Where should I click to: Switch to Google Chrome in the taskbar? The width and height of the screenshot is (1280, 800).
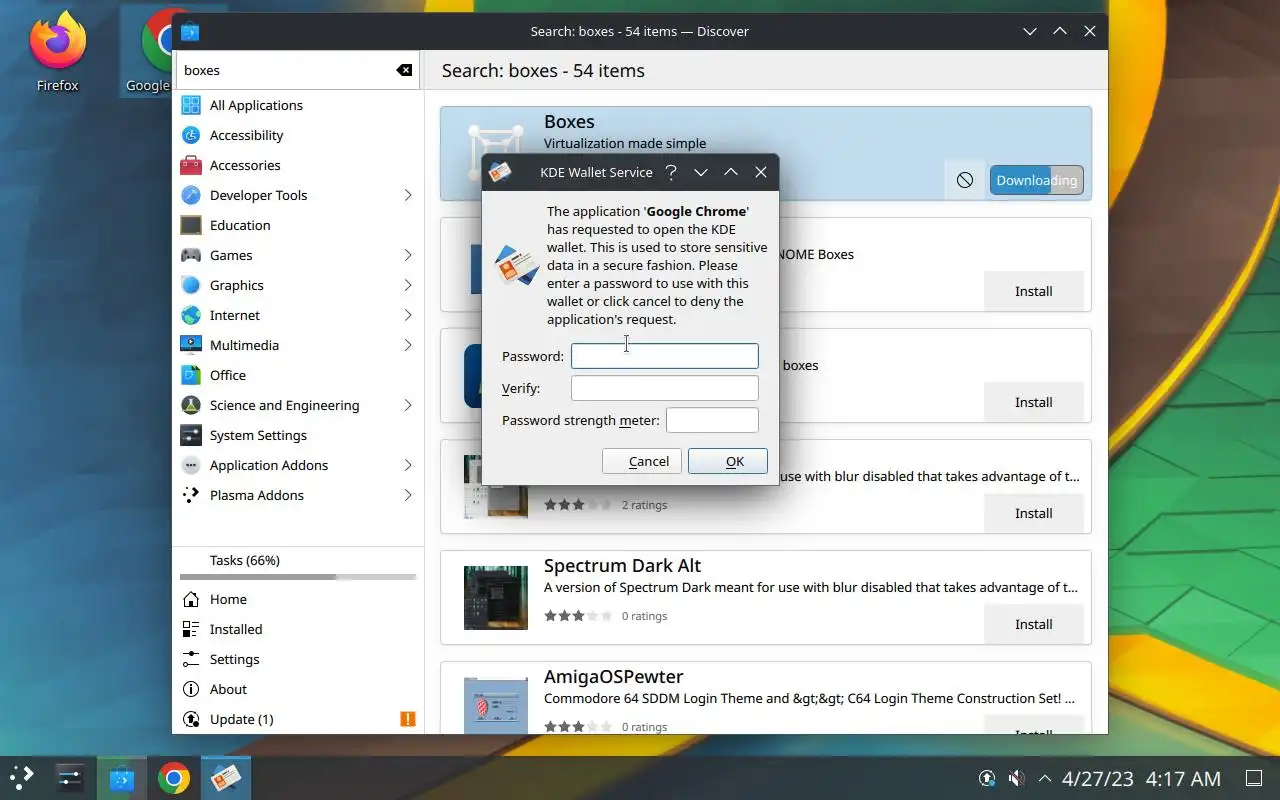[174, 777]
